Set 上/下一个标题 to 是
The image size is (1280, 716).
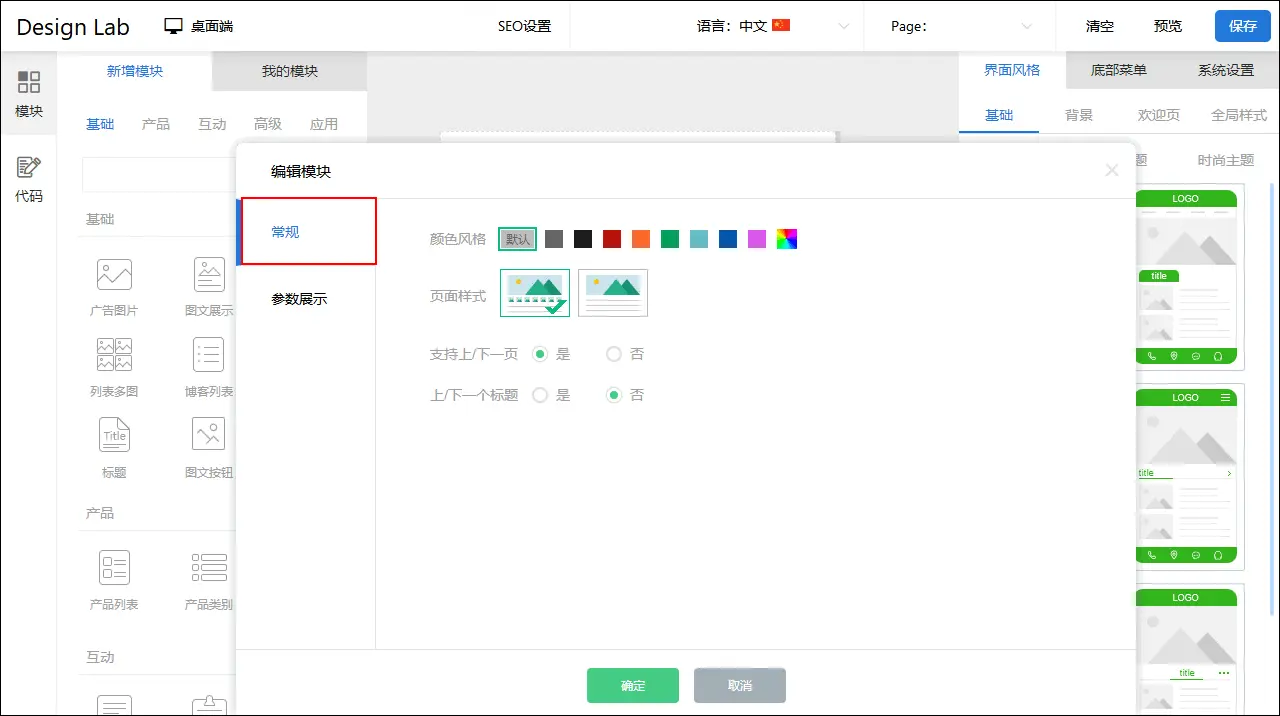tap(540, 395)
